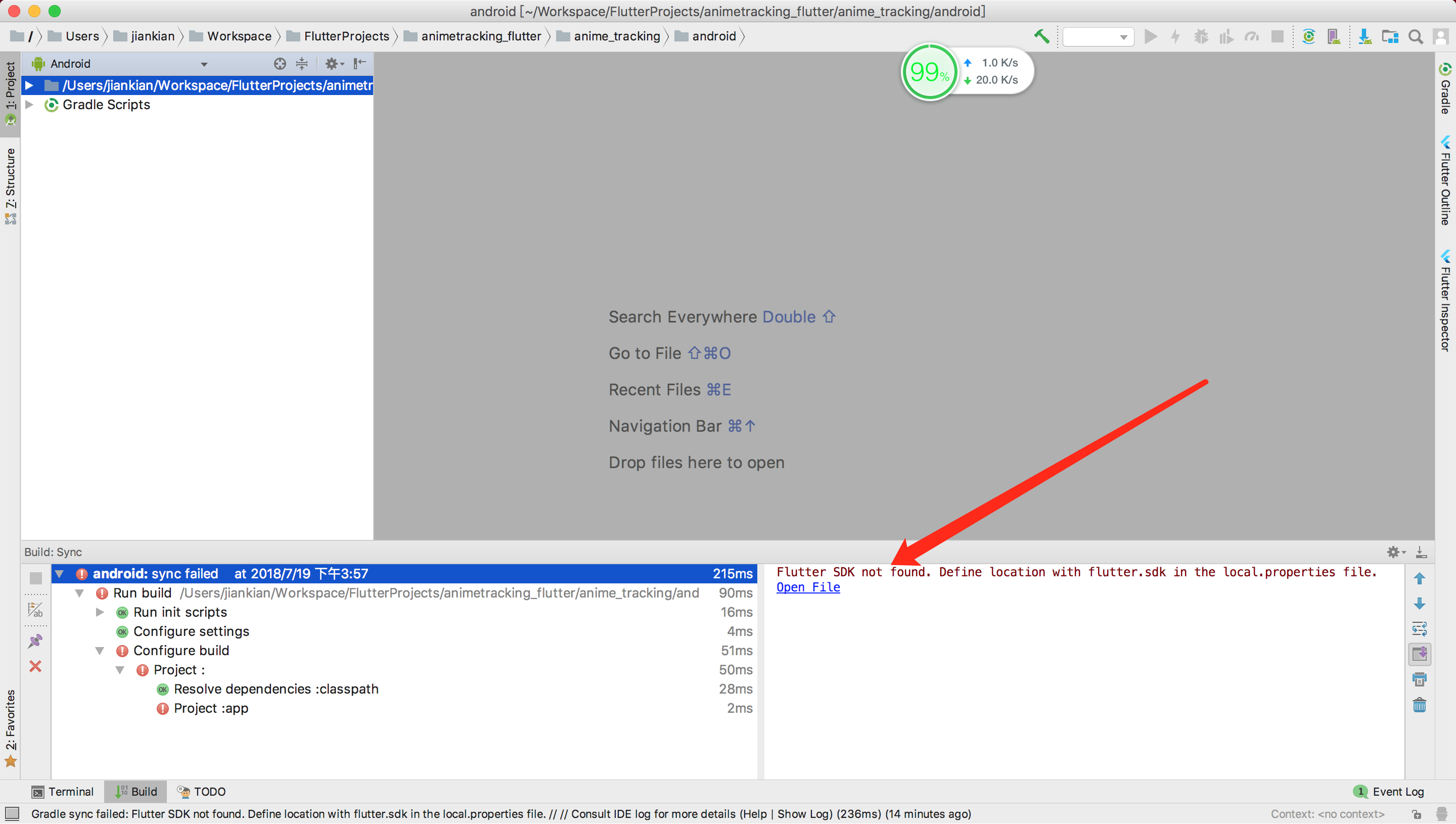Toggle scroll to end icon in build output
This screenshot has height=824, width=1456.
click(x=1419, y=654)
